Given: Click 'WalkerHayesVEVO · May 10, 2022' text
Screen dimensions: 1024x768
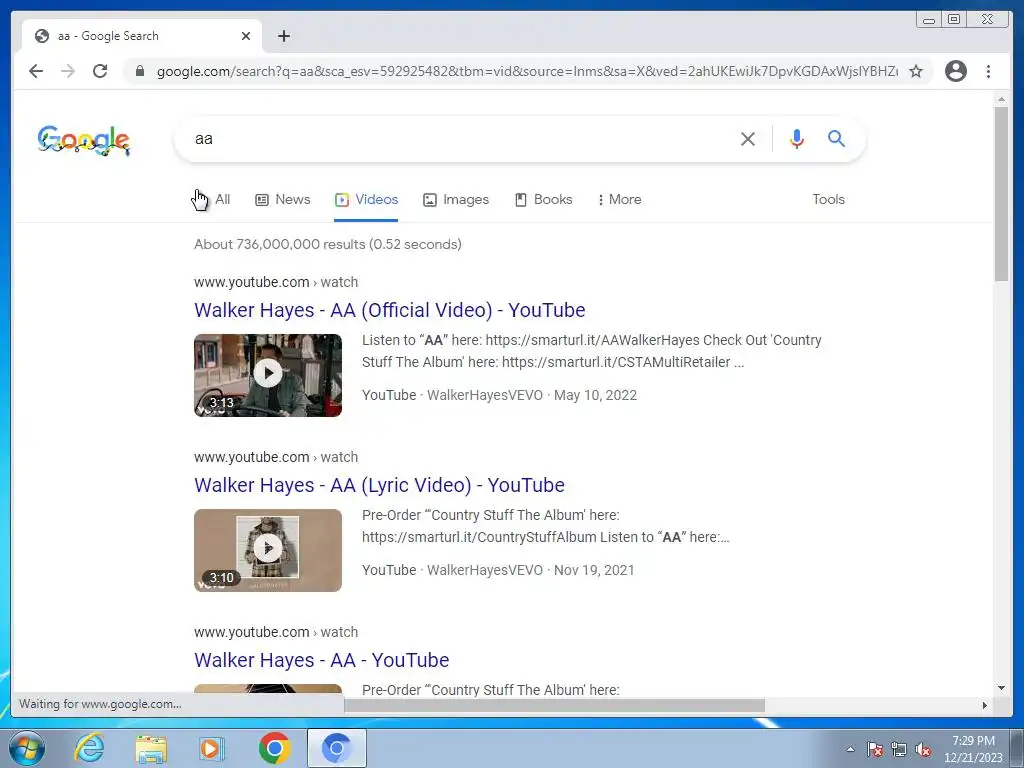Looking at the screenshot, I should click(x=532, y=395).
